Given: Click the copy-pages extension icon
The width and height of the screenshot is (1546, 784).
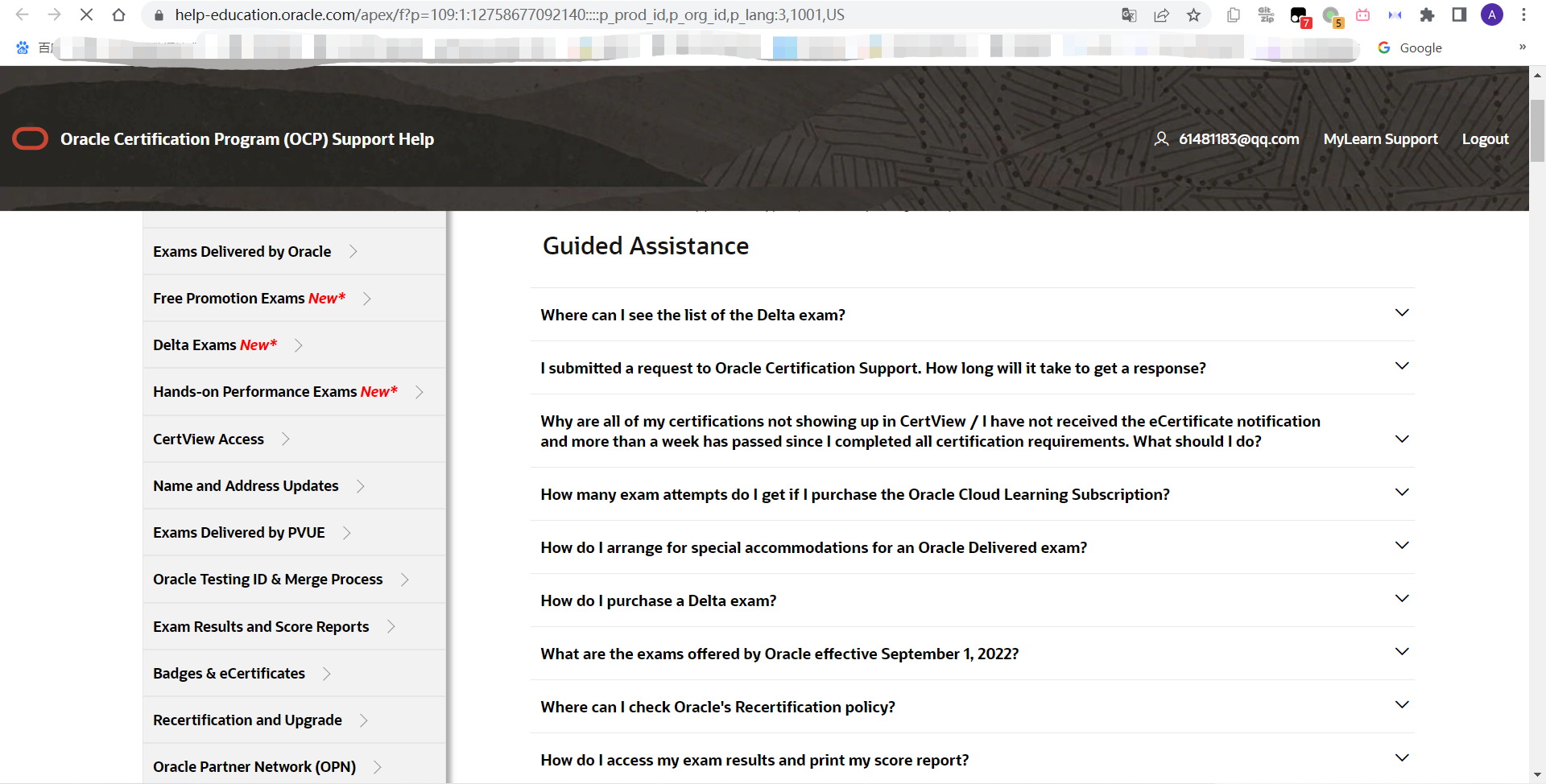Looking at the screenshot, I should 1234,15.
